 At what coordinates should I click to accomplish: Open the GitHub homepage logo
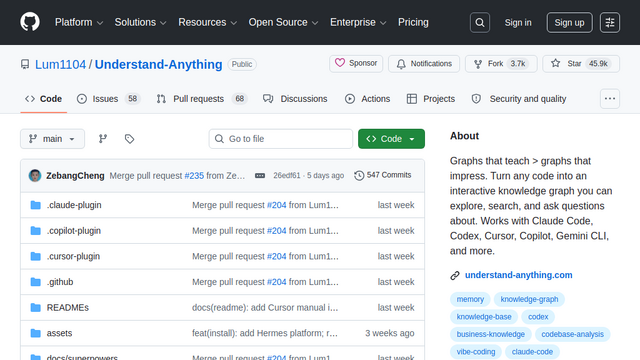click(30, 22)
